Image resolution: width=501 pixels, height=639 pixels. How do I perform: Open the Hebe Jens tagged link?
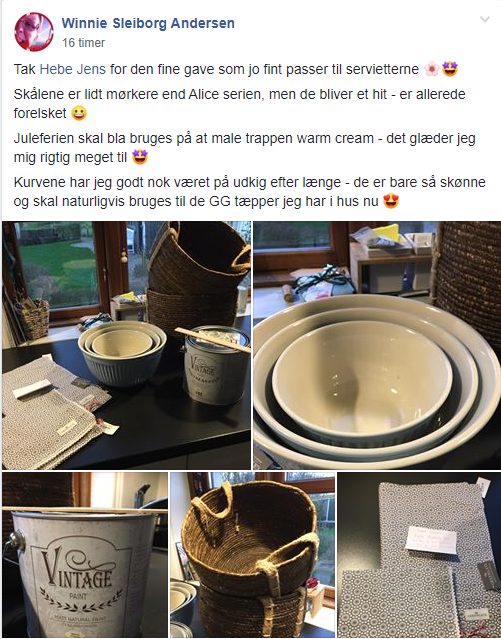pyautogui.click(x=73, y=69)
